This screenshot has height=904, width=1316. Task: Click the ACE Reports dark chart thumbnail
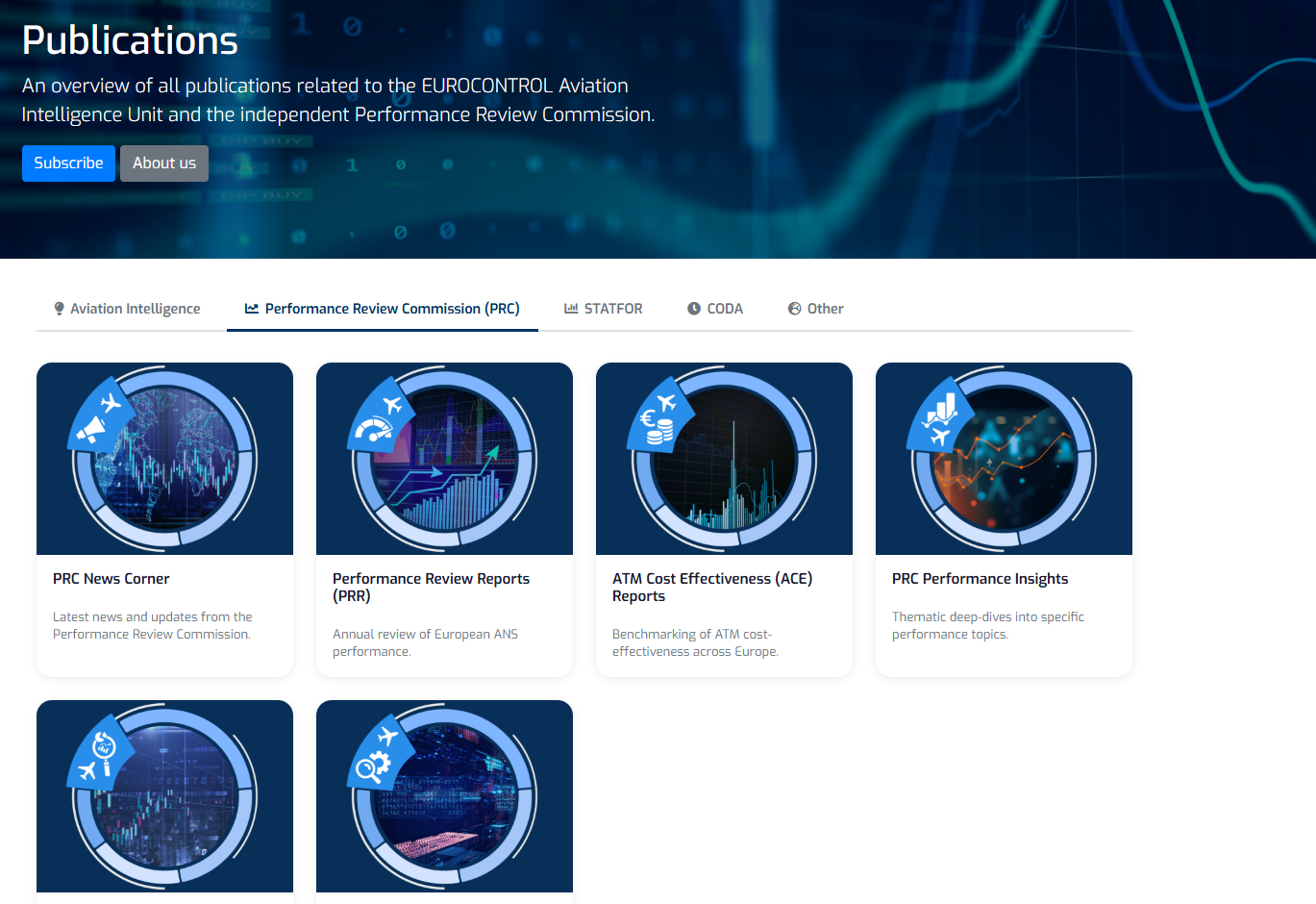click(x=724, y=459)
